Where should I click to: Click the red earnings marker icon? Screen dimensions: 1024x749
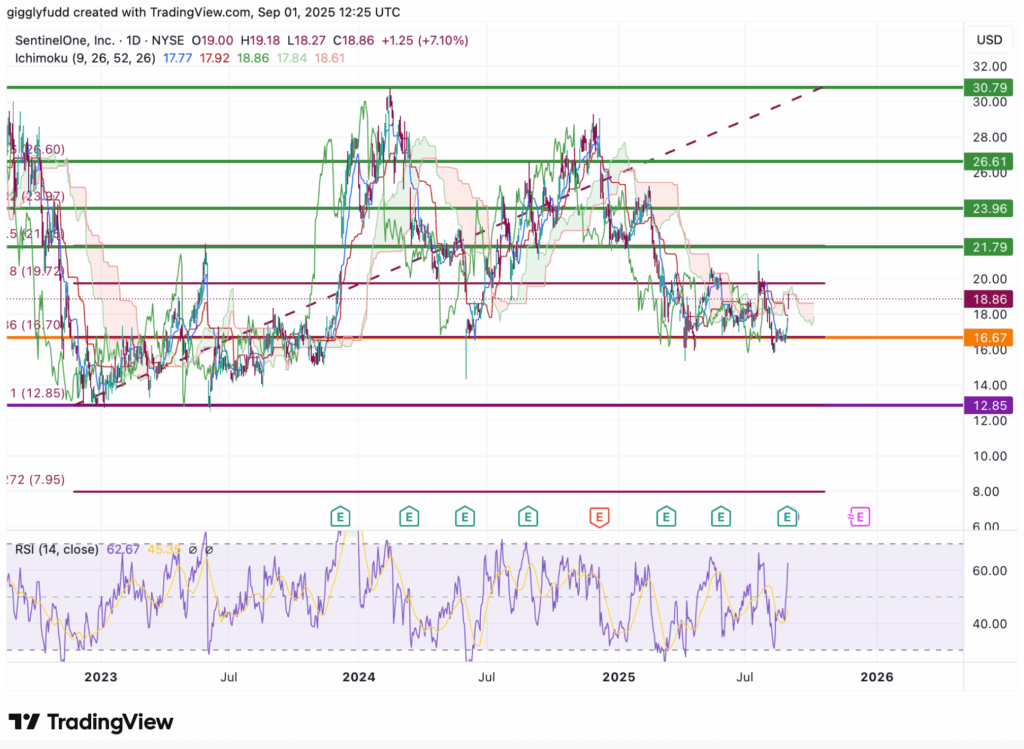pos(599,517)
